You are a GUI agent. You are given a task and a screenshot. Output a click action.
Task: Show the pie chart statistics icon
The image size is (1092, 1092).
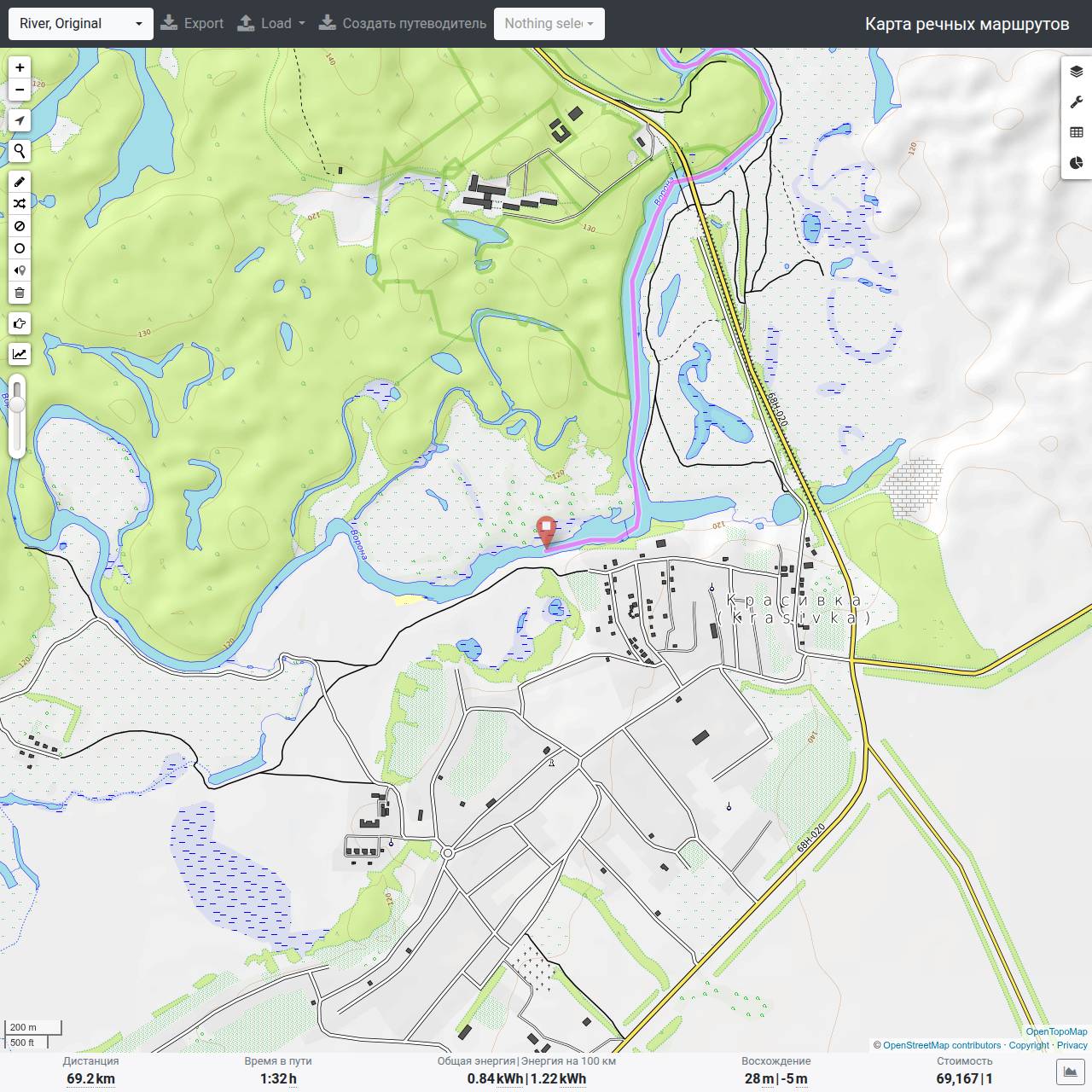tap(1077, 163)
